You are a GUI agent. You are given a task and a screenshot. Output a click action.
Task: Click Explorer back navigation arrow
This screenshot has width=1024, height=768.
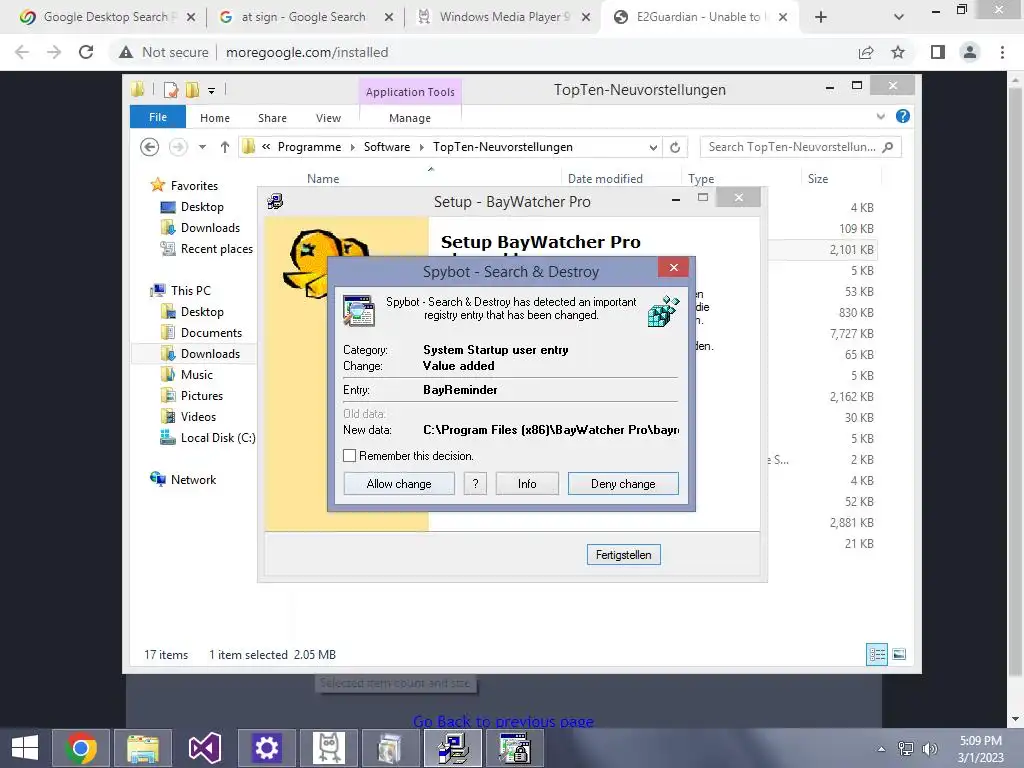click(x=150, y=147)
